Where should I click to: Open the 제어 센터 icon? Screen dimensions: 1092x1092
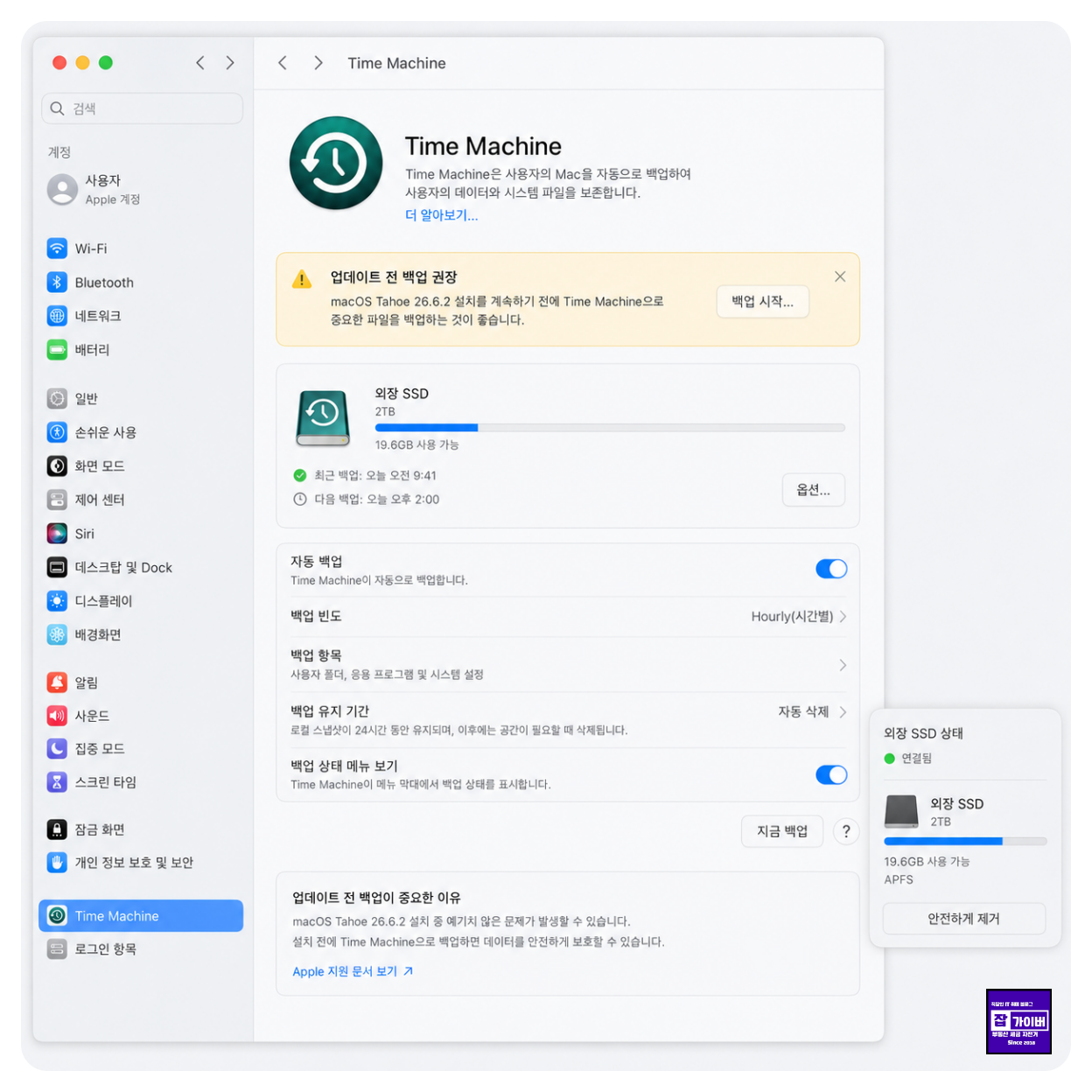coord(57,500)
